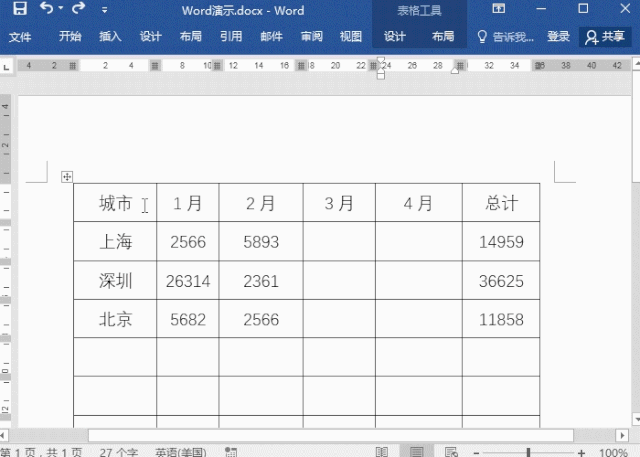The width and height of the screenshot is (640, 457).
Task: Click the 共享 share button
Action: point(605,37)
